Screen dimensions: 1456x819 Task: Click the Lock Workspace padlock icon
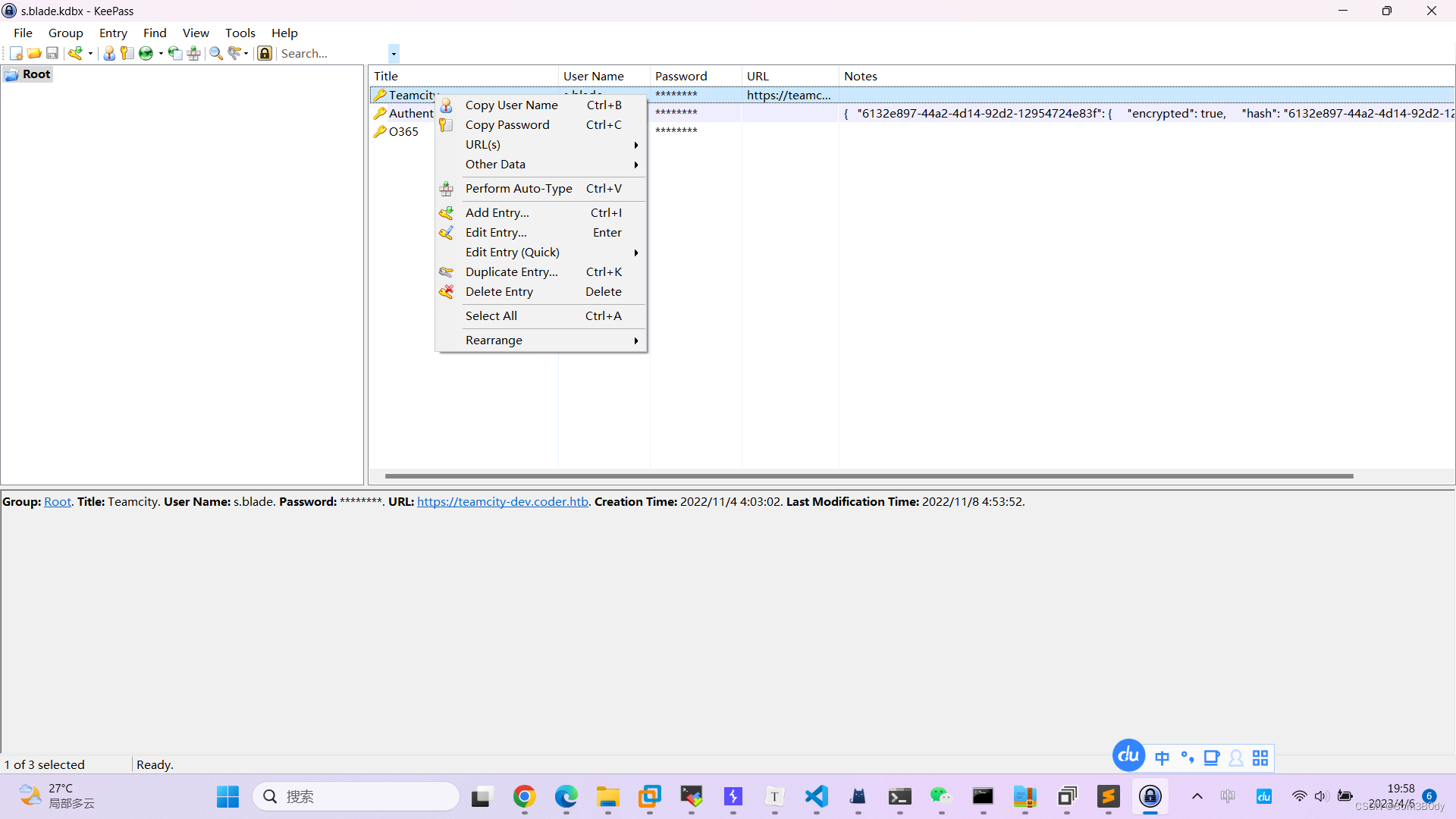click(x=265, y=53)
